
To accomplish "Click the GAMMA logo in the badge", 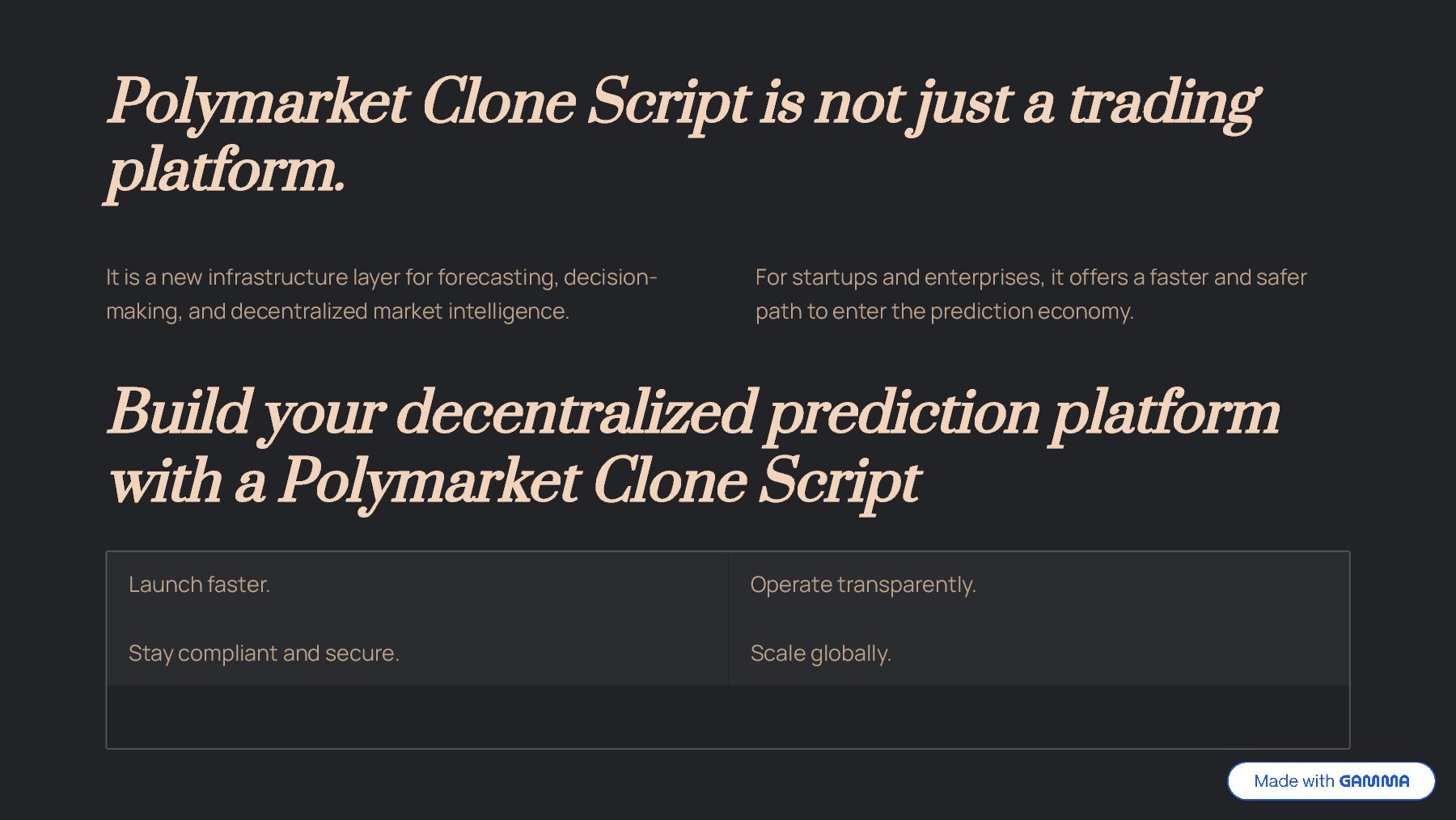I will point(1373,781).
